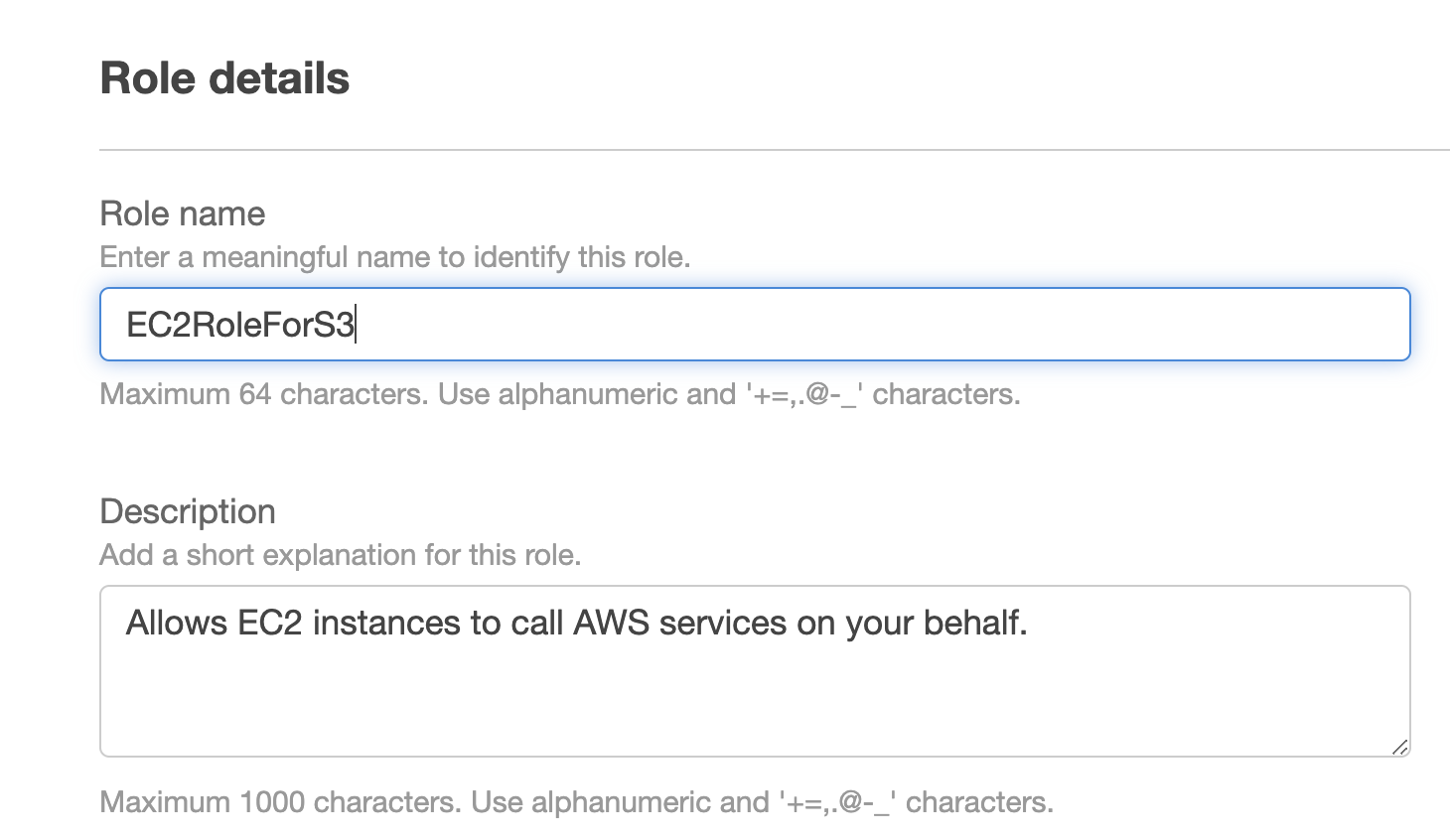Click the 'Role name' field label

[183, 213]
